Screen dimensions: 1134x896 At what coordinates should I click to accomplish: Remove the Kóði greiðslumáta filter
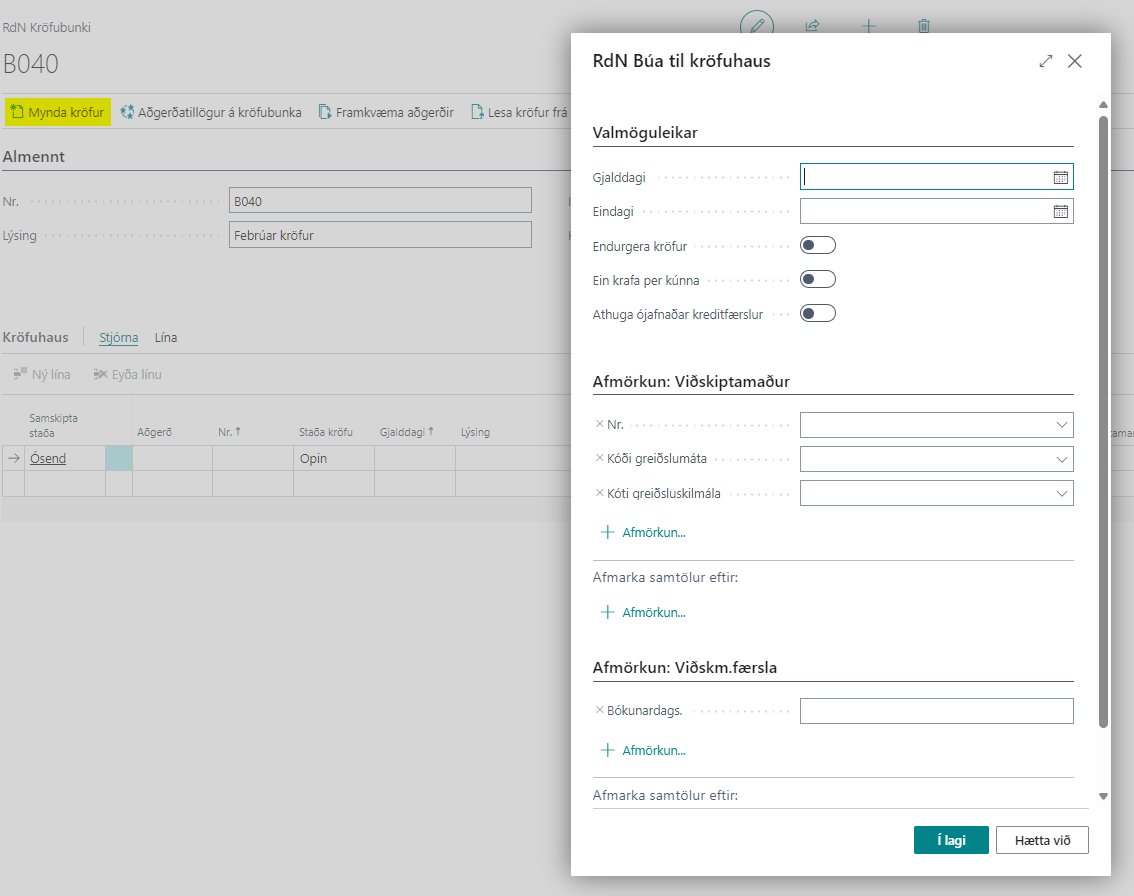(x=600, y=459)
